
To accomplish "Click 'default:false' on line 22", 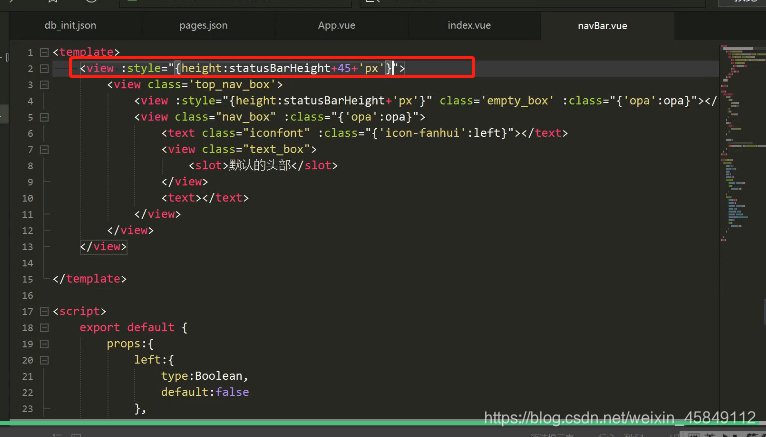I will tap(205, 392).
